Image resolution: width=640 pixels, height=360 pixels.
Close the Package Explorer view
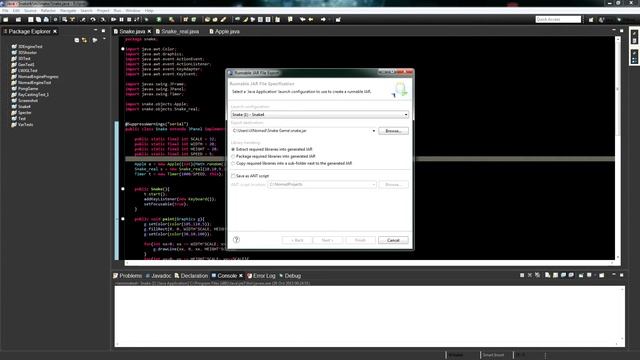pyautogui.click(x=55, y=31)
